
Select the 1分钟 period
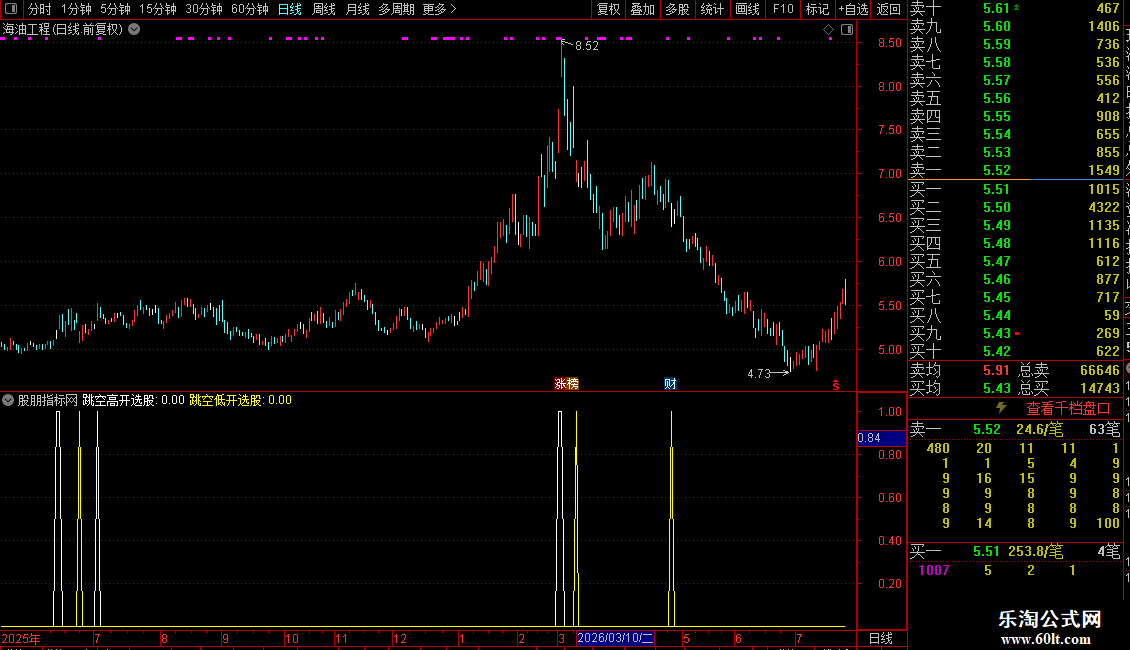click(x=76, y=9)
